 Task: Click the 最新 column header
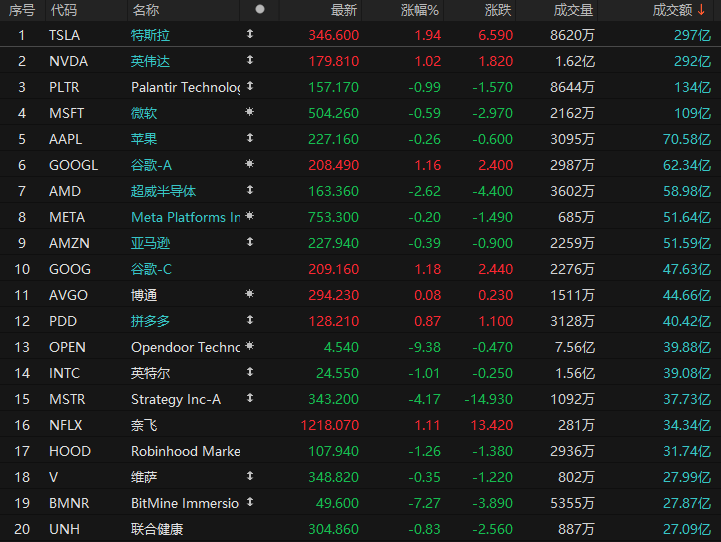[x=343, y=10]
